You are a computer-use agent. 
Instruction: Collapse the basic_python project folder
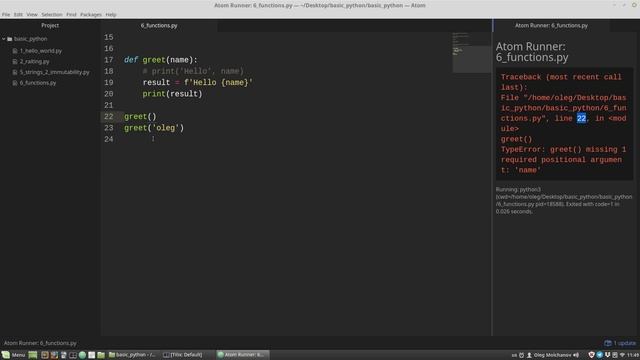point(4,39)
